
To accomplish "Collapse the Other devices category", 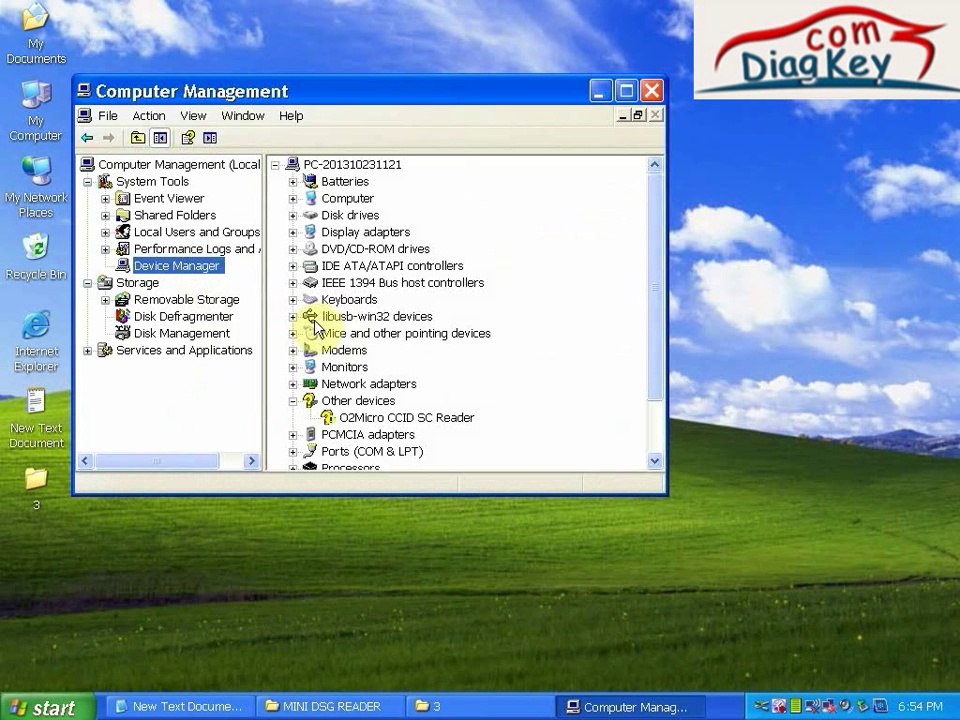I will pyautogui.click(x=293, y=401).
